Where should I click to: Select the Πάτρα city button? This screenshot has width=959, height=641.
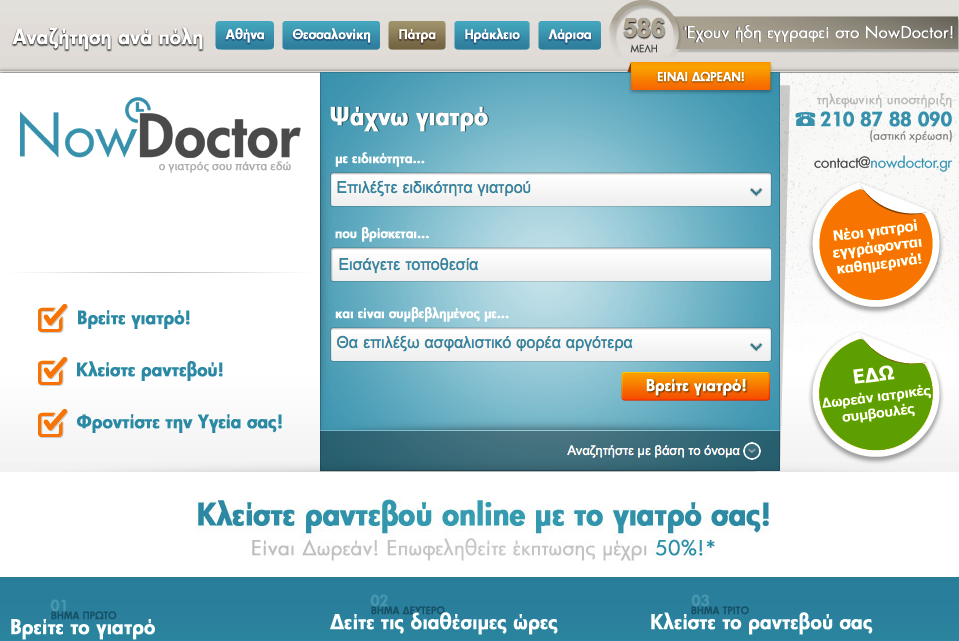[416, 34]
